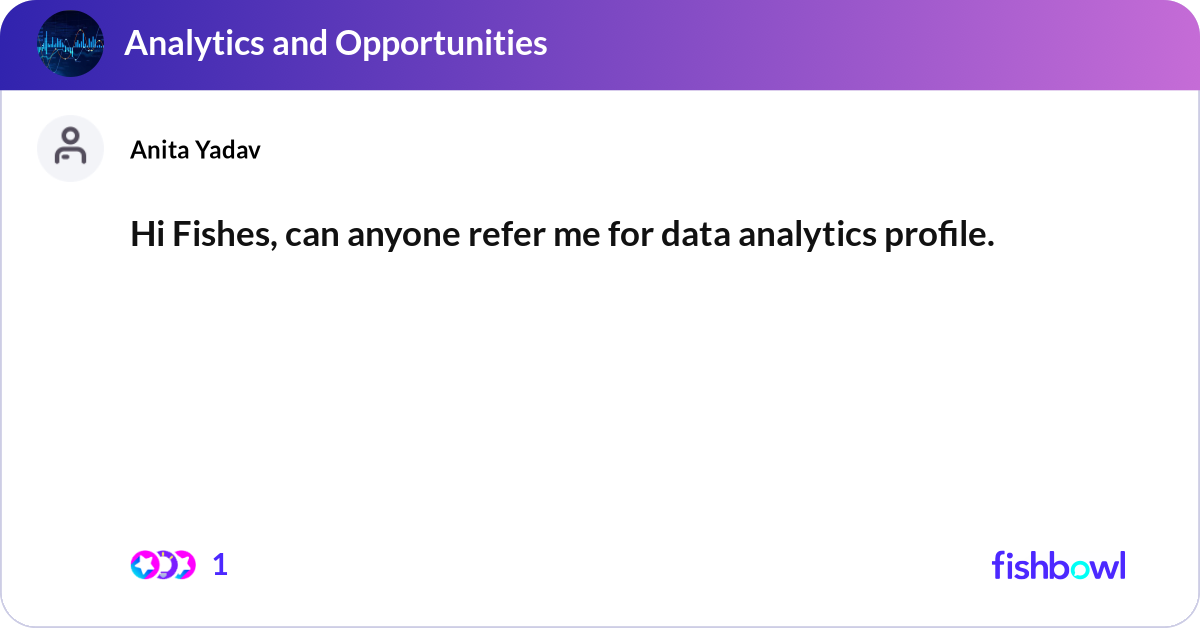Click Anita Yadav's profile avatar icon
This screenshot has width=1200, height=628.
pos(70,148)
